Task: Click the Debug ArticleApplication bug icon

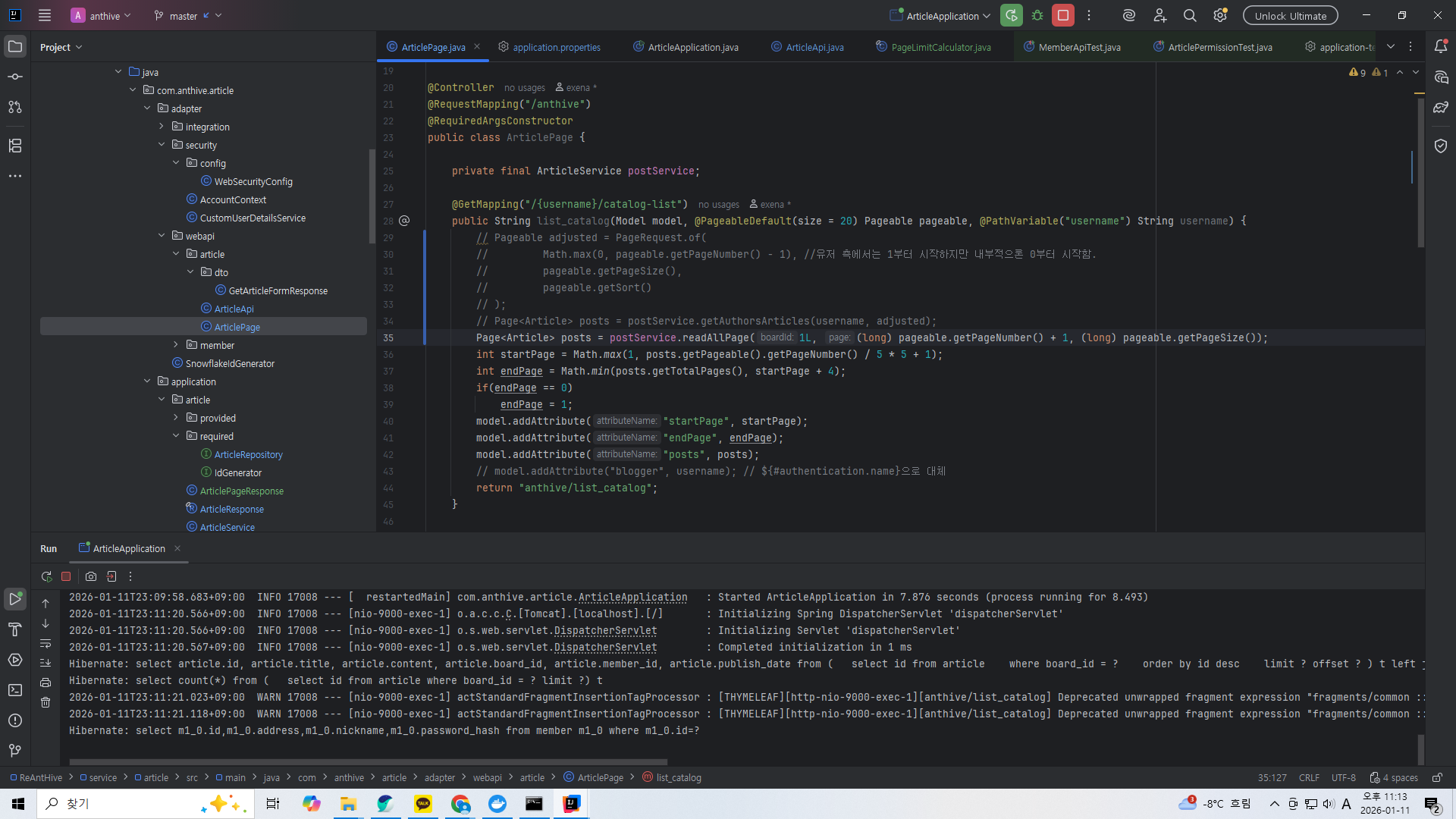Action: (1037, 16)
